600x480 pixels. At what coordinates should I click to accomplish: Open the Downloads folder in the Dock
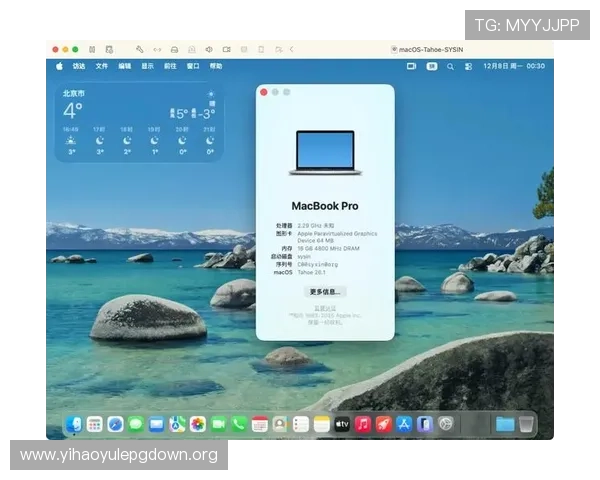(x=505, y=424)
